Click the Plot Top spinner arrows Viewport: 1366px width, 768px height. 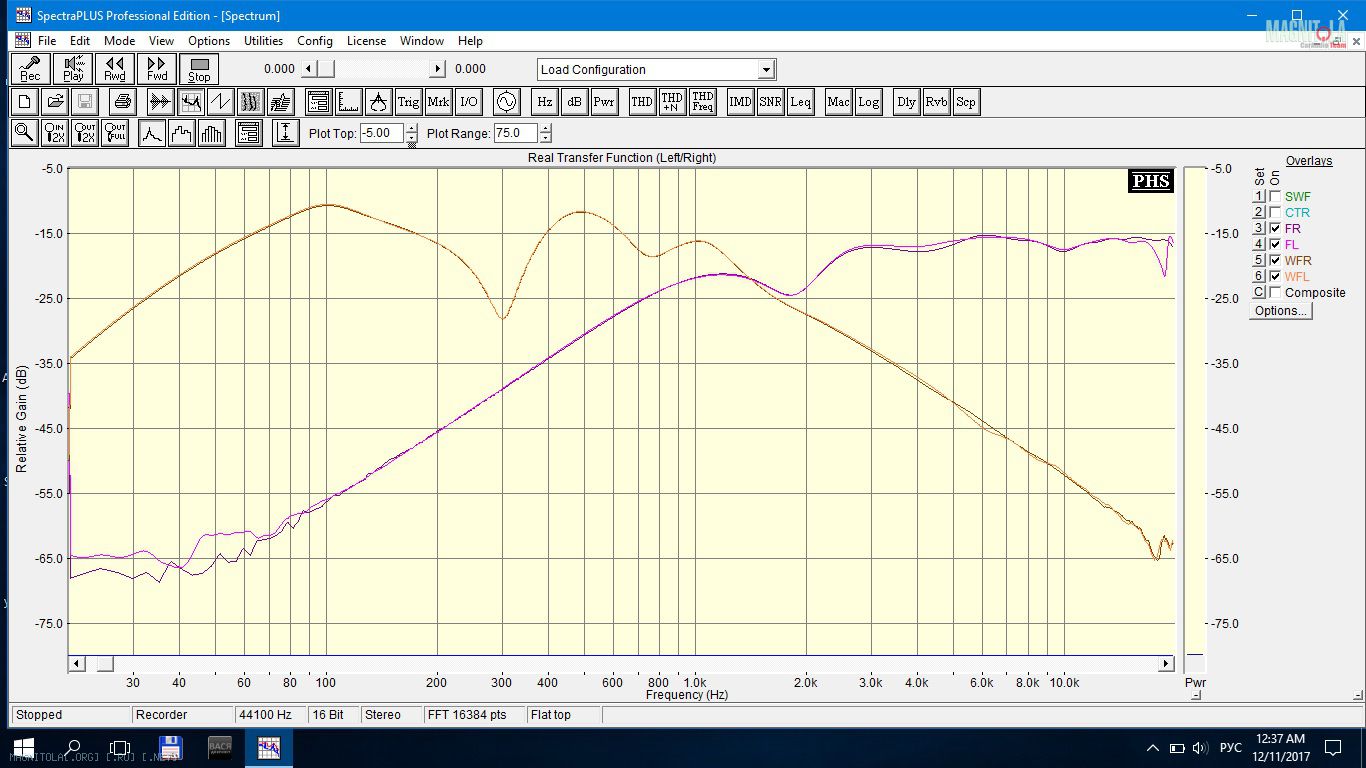click(412, 133)
